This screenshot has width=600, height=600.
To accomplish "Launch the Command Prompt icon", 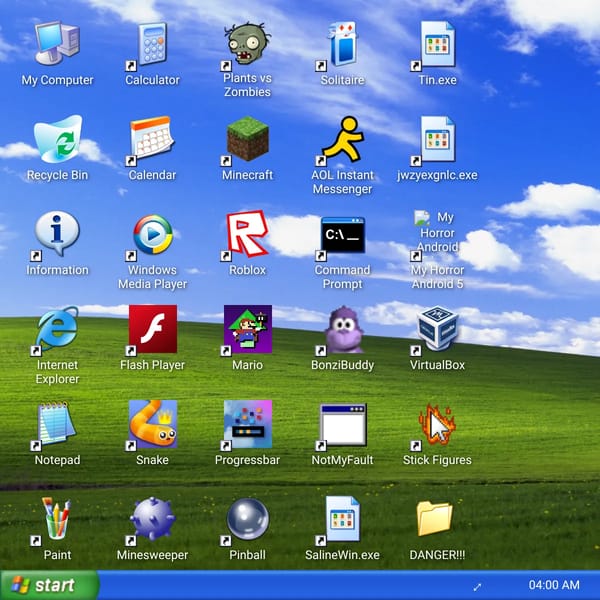I will (342, 234).
